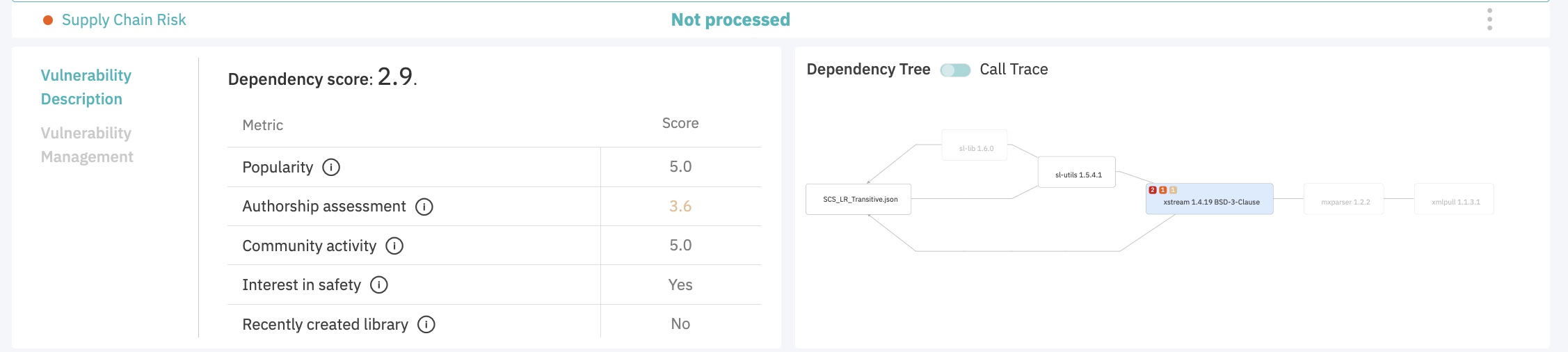Click the Authorship assessment info icon
This screenshot has height=352, width=1568.
(424, 207)
